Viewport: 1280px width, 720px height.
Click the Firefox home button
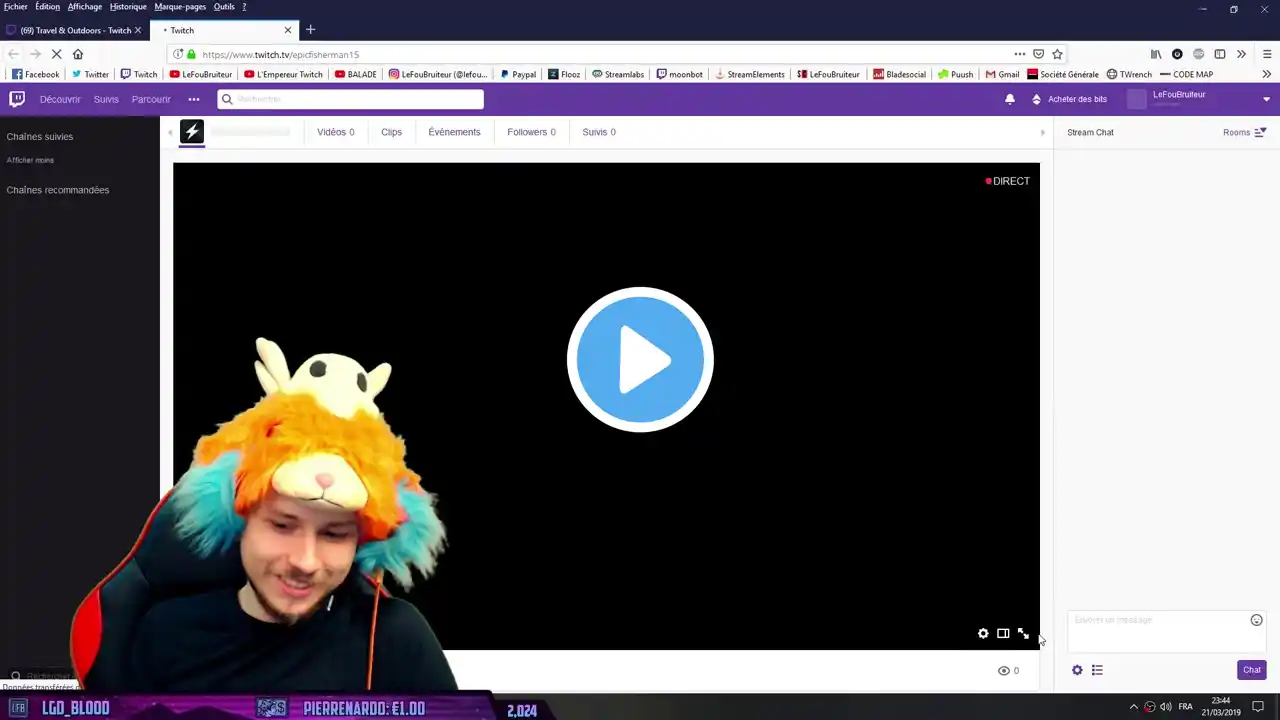(x=78, y=54)
